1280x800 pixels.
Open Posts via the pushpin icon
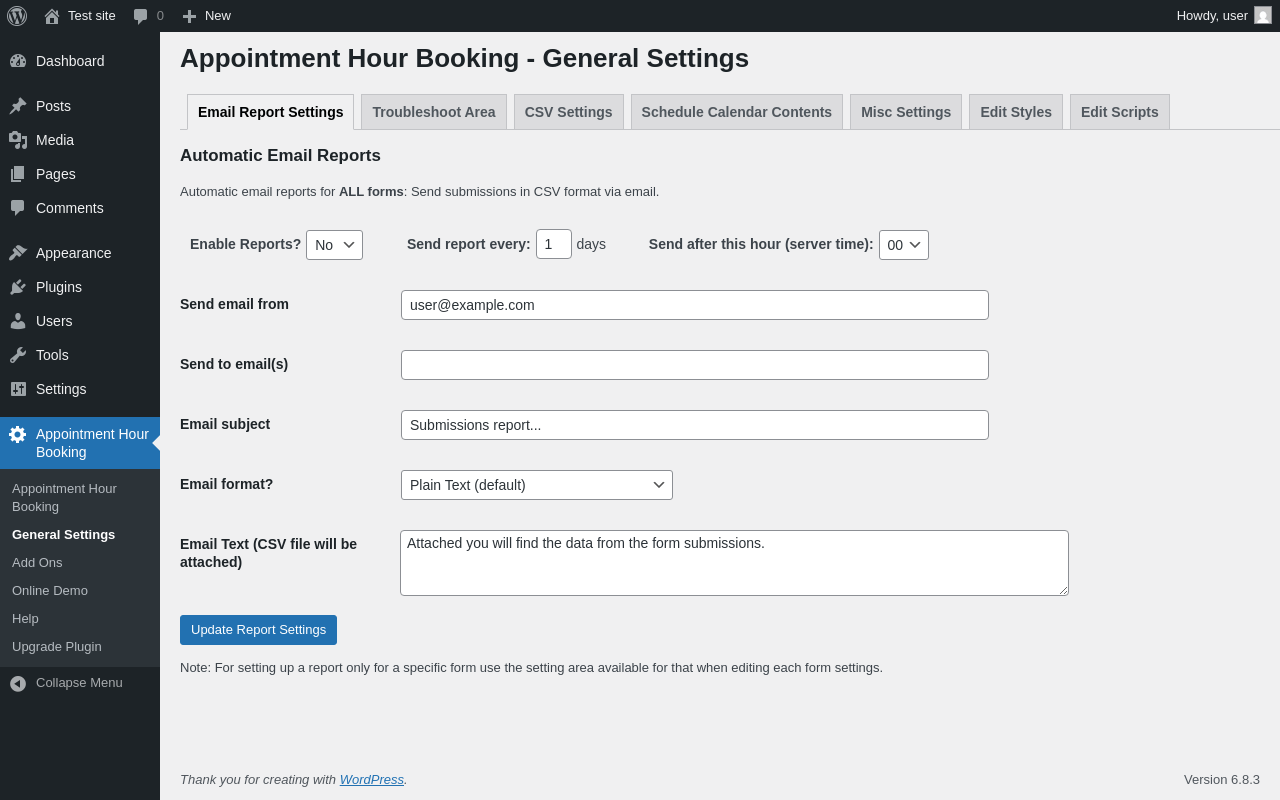click(18, 106)
